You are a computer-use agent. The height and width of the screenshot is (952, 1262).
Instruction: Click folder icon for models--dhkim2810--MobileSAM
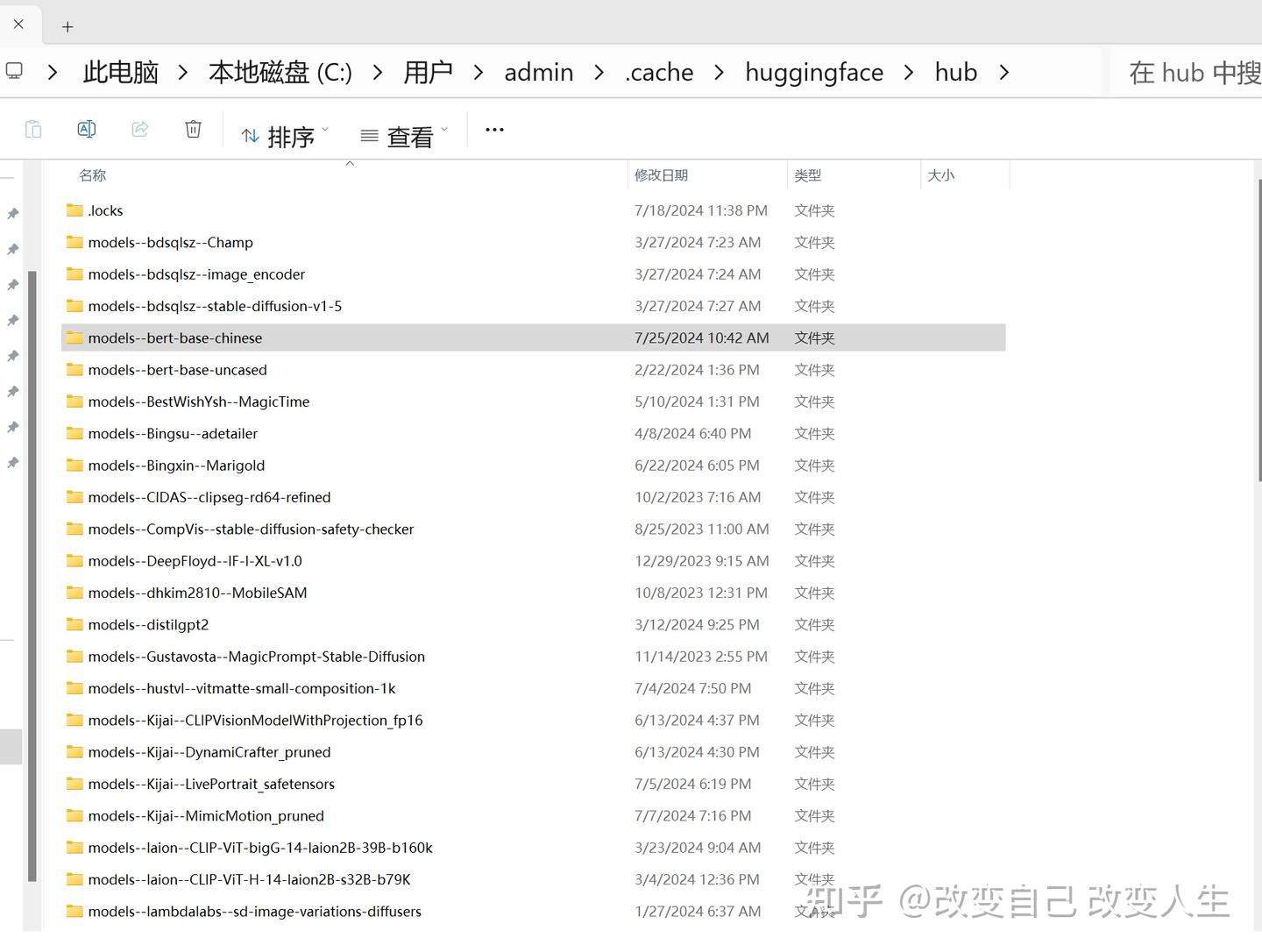(x=74, y=593)
